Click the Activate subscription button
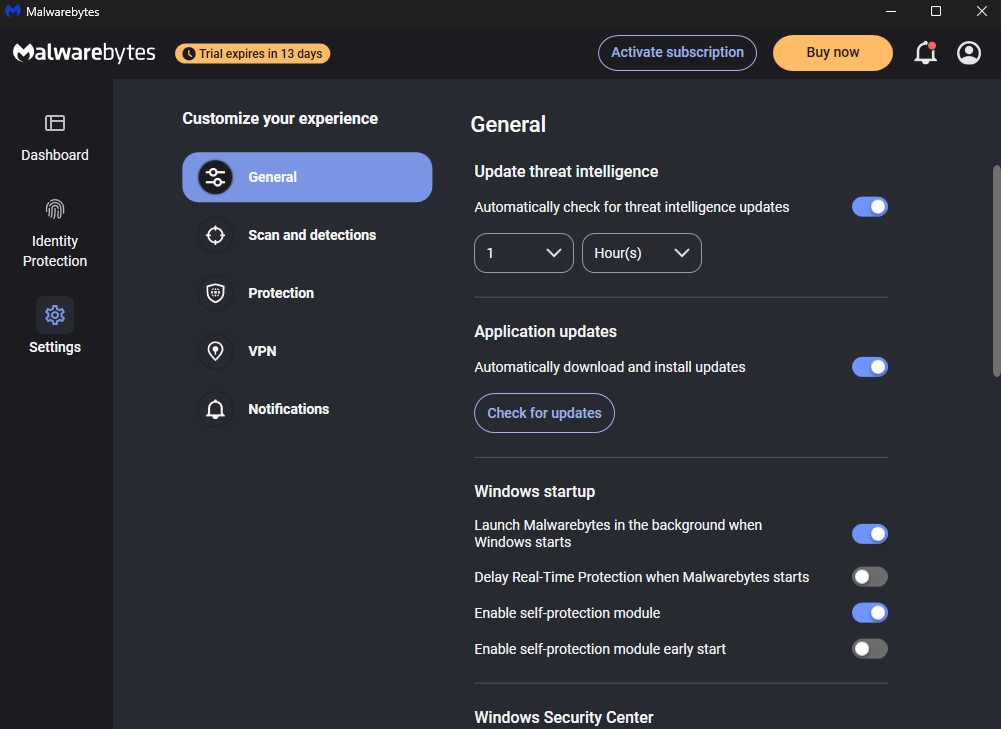Viewport: 1001px width, 729px height. 677,52
